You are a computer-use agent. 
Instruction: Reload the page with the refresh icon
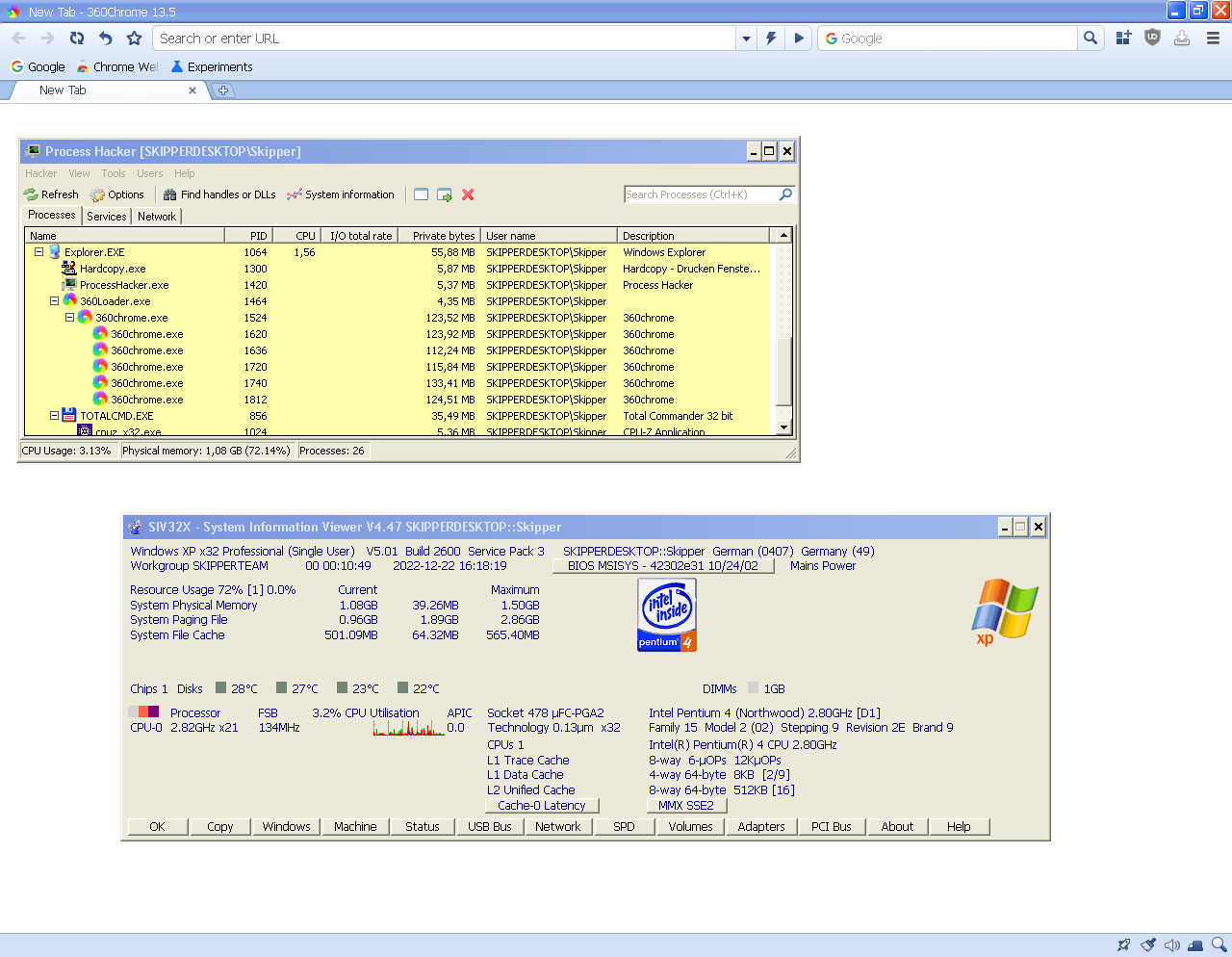(77, 39)
